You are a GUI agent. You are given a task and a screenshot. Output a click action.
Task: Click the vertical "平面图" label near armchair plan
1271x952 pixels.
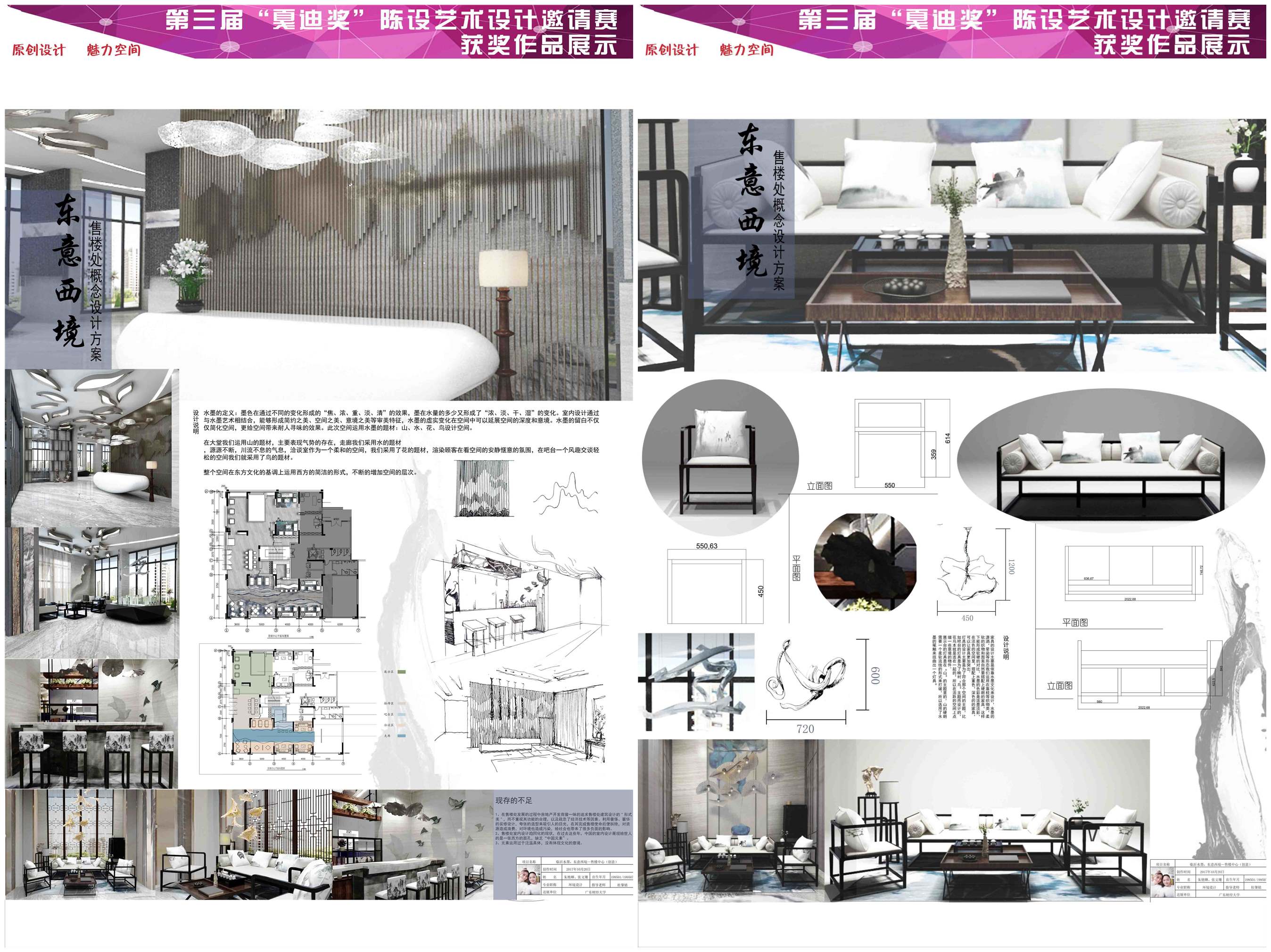796,568
